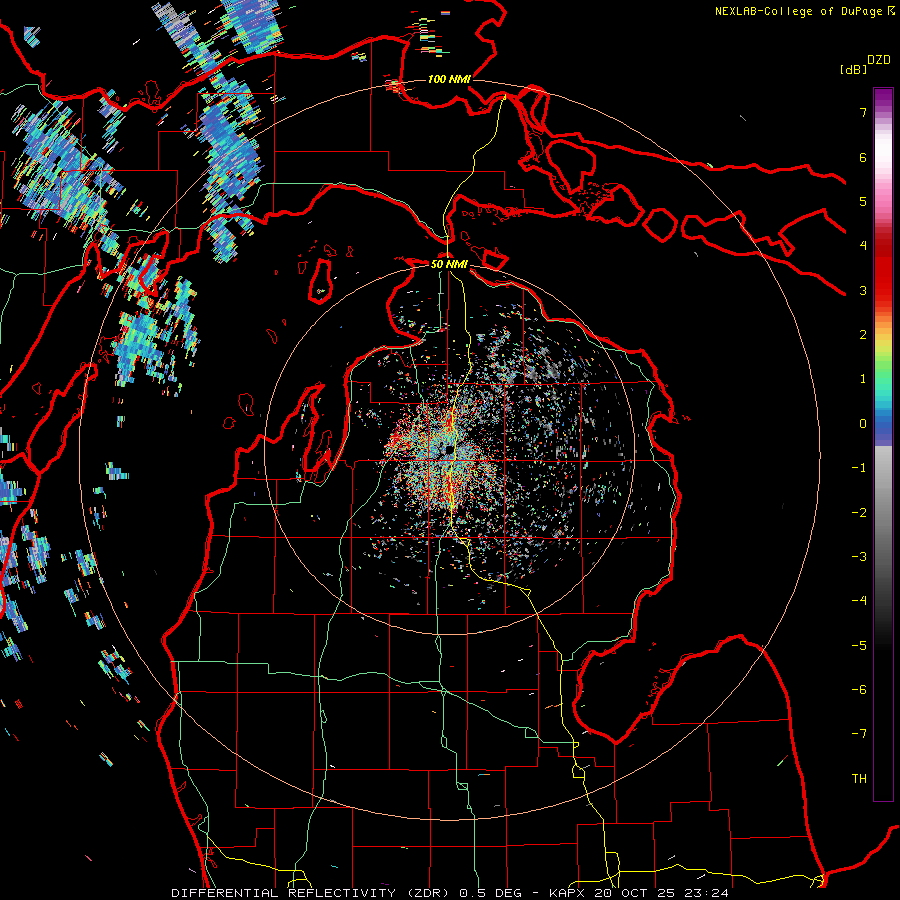Click the -2 value on color scale
Viewport: 900px width, 900px height.
[859, 512]
